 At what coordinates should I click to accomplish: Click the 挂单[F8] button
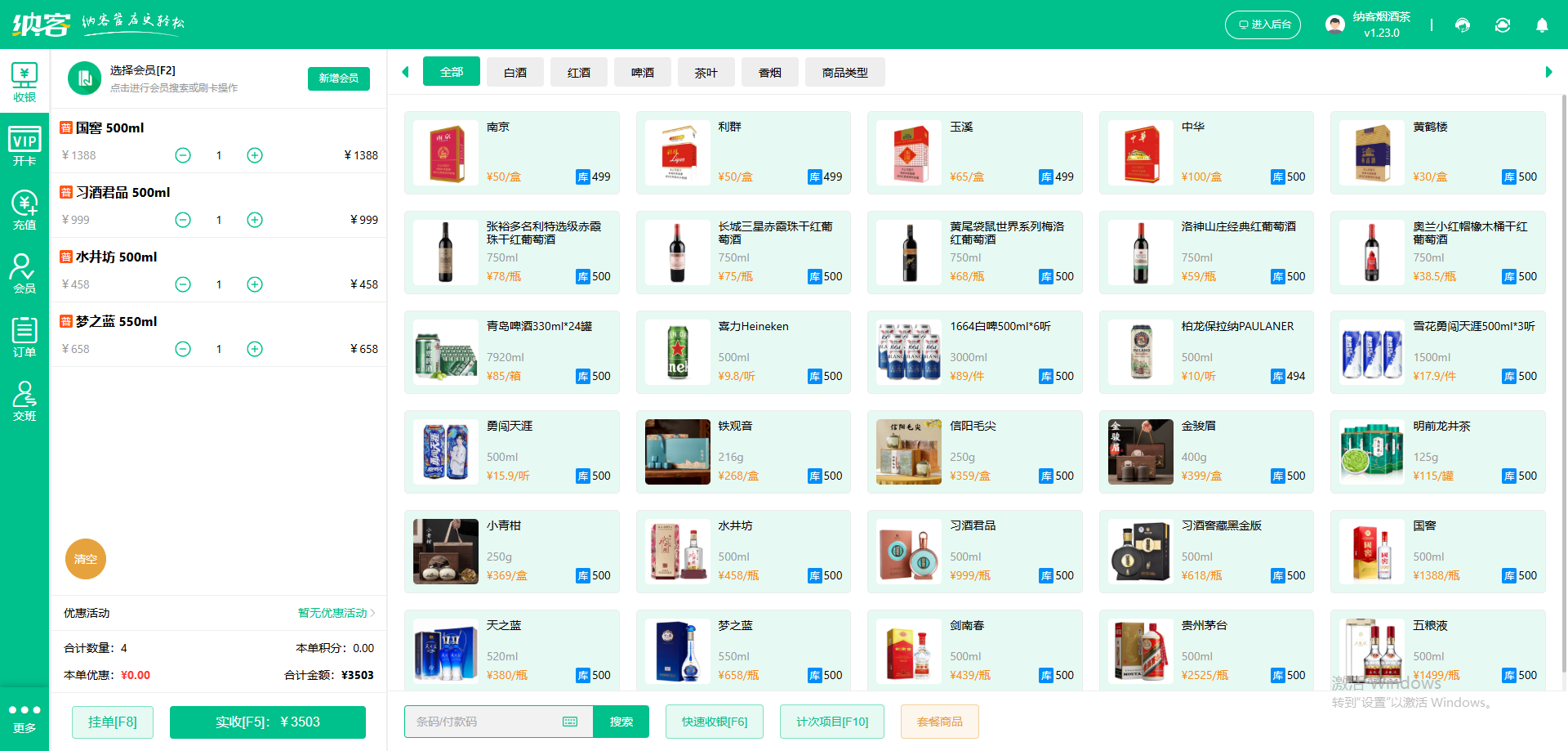pyautogui.click(x=113, y=722)
